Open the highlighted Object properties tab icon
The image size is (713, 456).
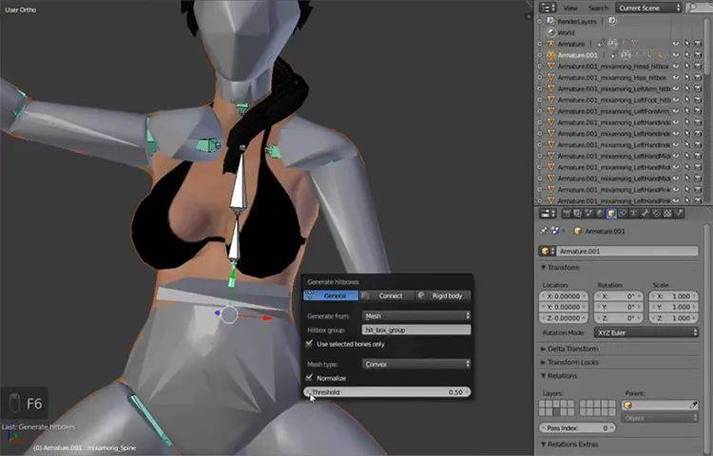(x=611, y=213)
